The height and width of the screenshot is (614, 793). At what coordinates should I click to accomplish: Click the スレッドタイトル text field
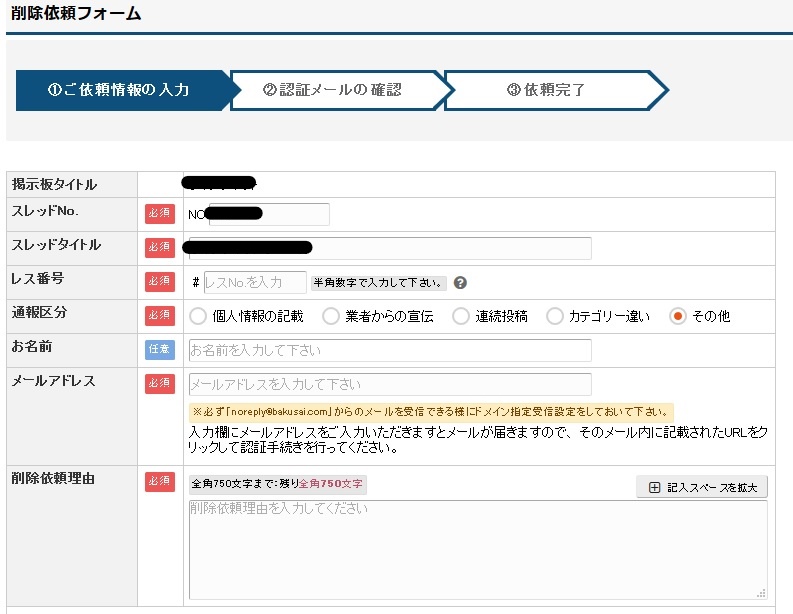[x=390, y=248]
